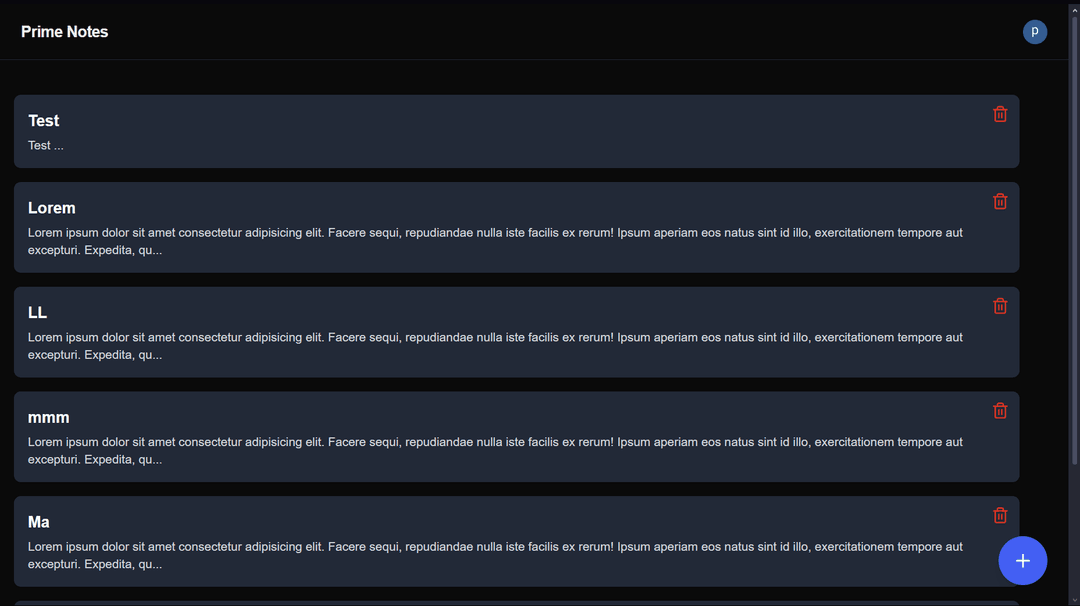Add a new note with plus button
Image resolution: width=1080 pixels, height=606 pixels.
[x=1022, y=561]
